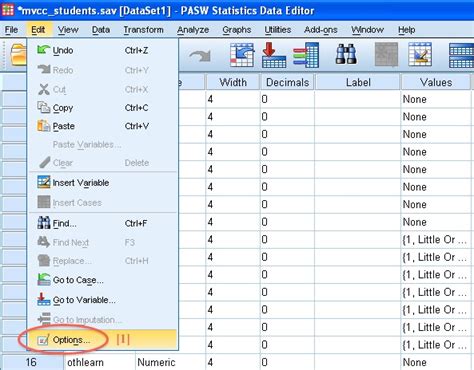474x370 pixels.
Task: Click the Open folder icon in toolbar
Action: point(18,55)
